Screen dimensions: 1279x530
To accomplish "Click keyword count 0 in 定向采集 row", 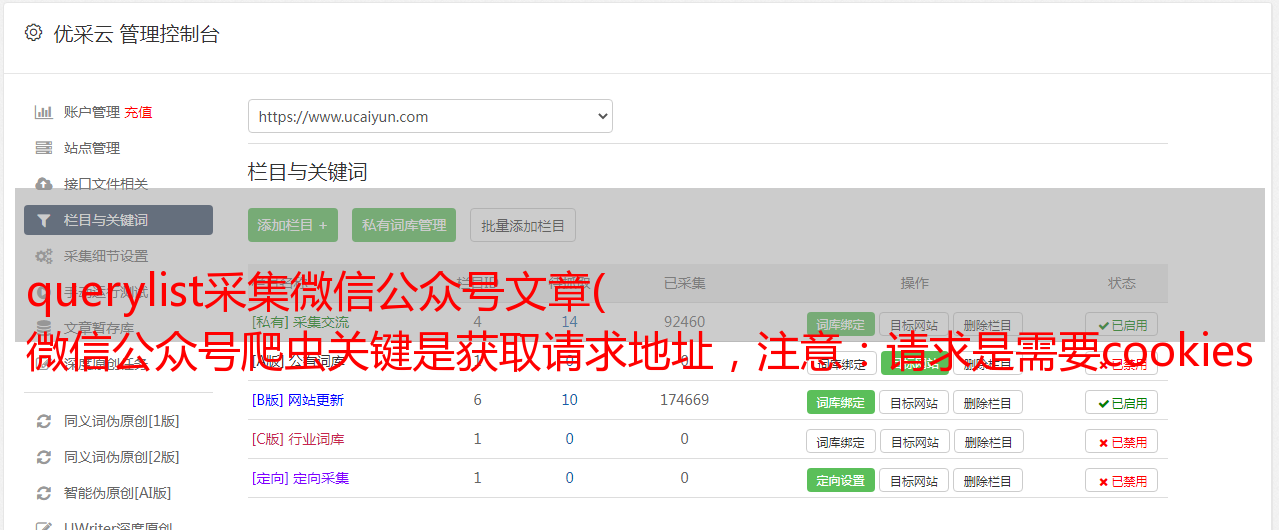I will (569, 478).
